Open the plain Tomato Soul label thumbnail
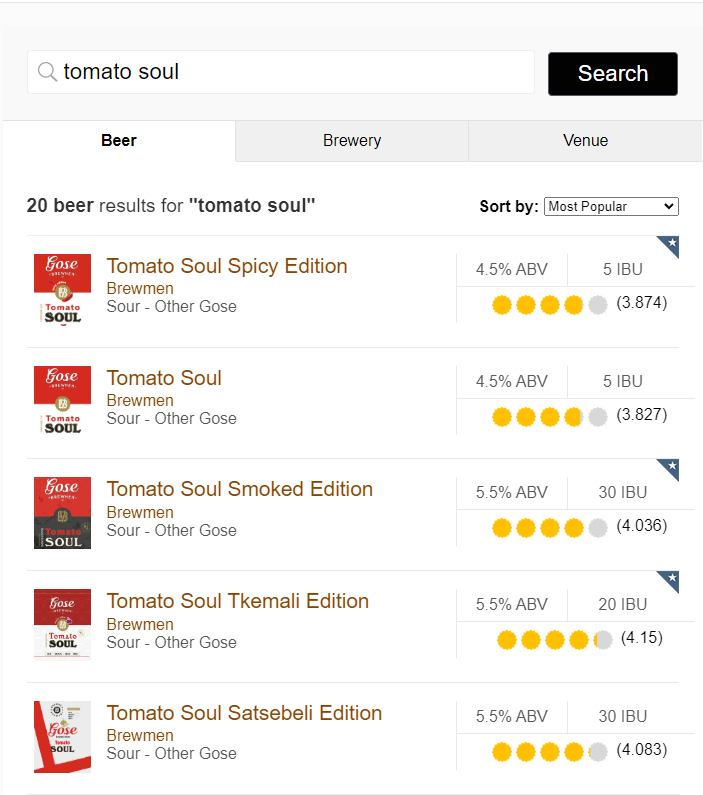Viewport: 703px width, 795px height. click(x=62, y=401)
